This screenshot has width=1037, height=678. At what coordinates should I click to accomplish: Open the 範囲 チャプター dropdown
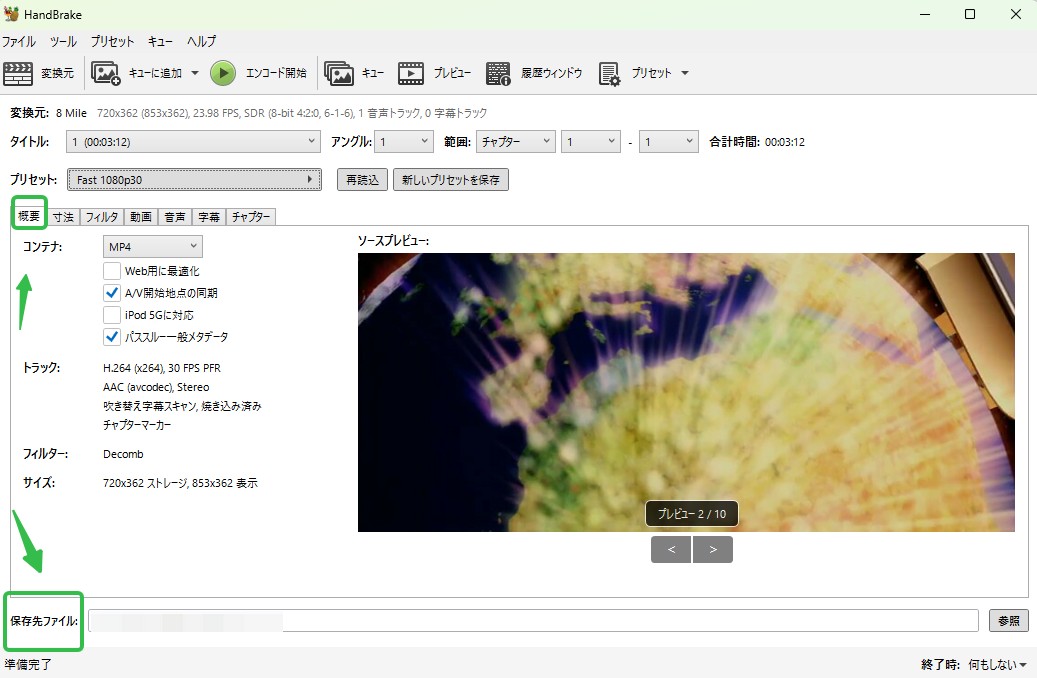[515, 142]
